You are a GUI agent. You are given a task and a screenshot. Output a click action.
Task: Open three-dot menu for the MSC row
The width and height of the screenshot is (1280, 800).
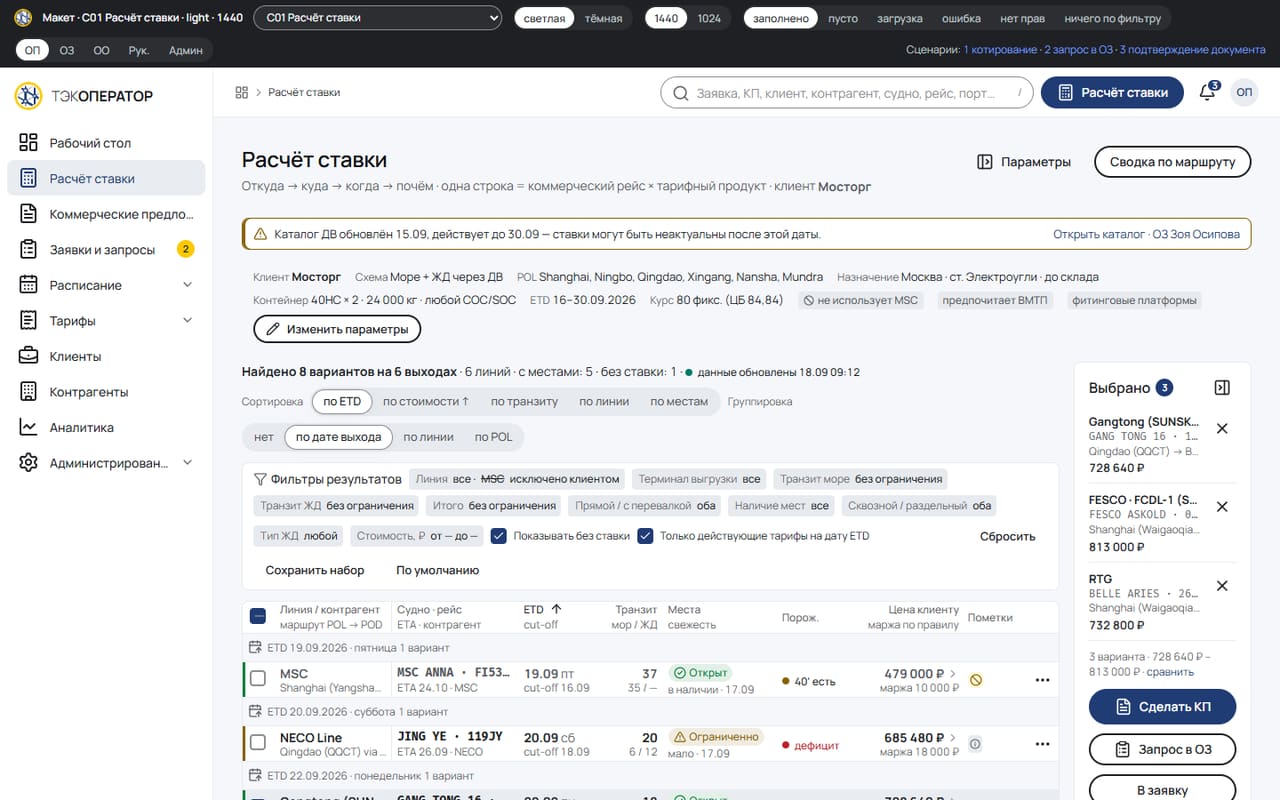click(1042, 680)
